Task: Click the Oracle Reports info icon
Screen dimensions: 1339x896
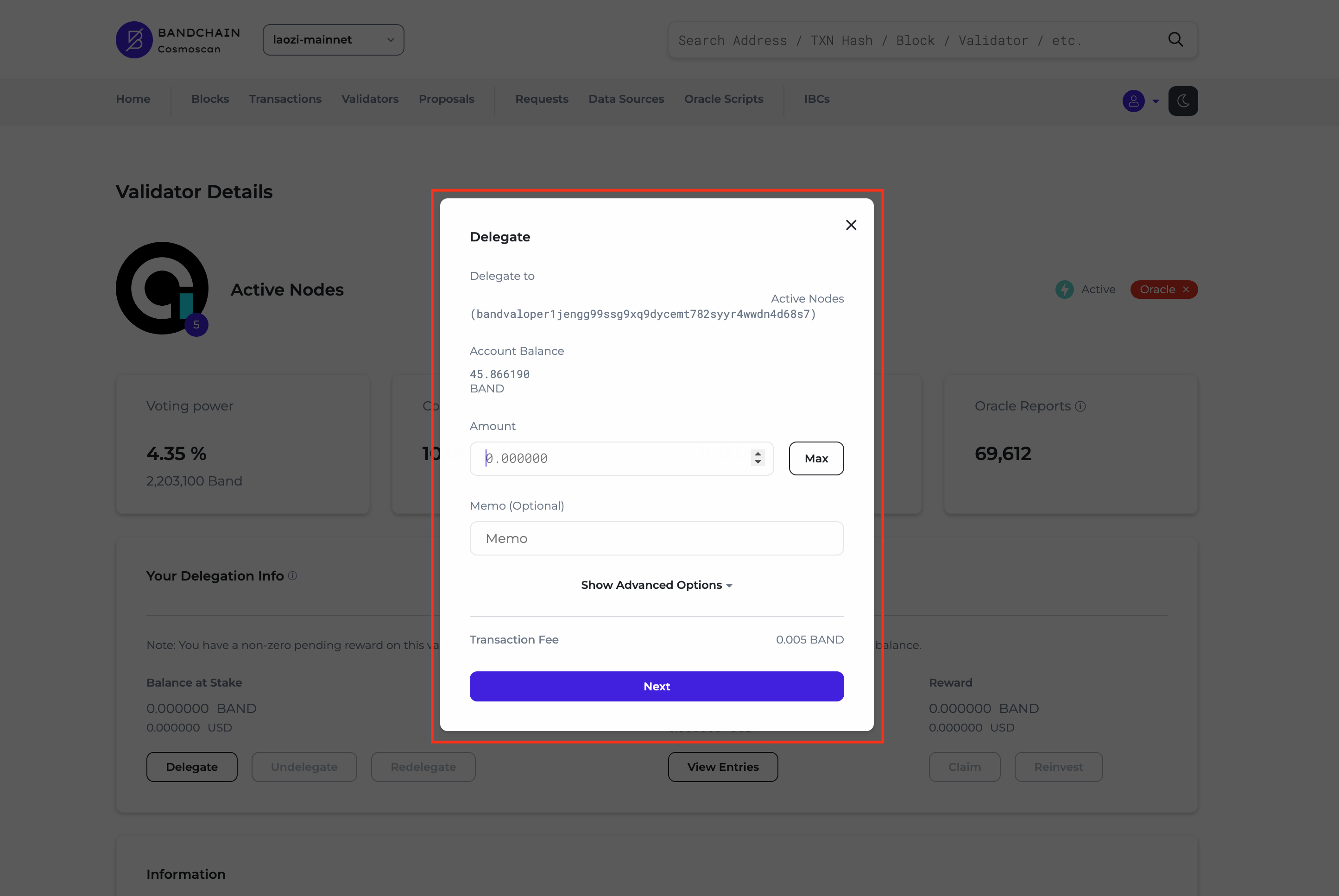Action: (1080, 406)
